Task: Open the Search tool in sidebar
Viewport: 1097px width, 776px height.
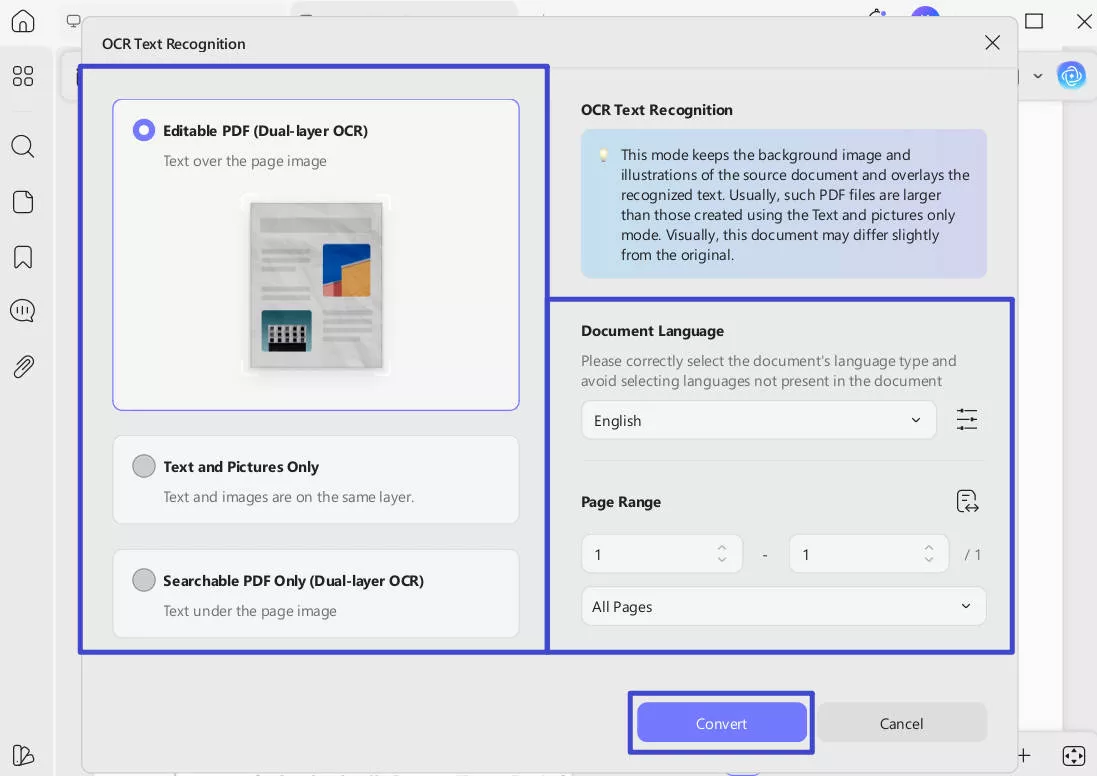Action: (x=22, y=146)
